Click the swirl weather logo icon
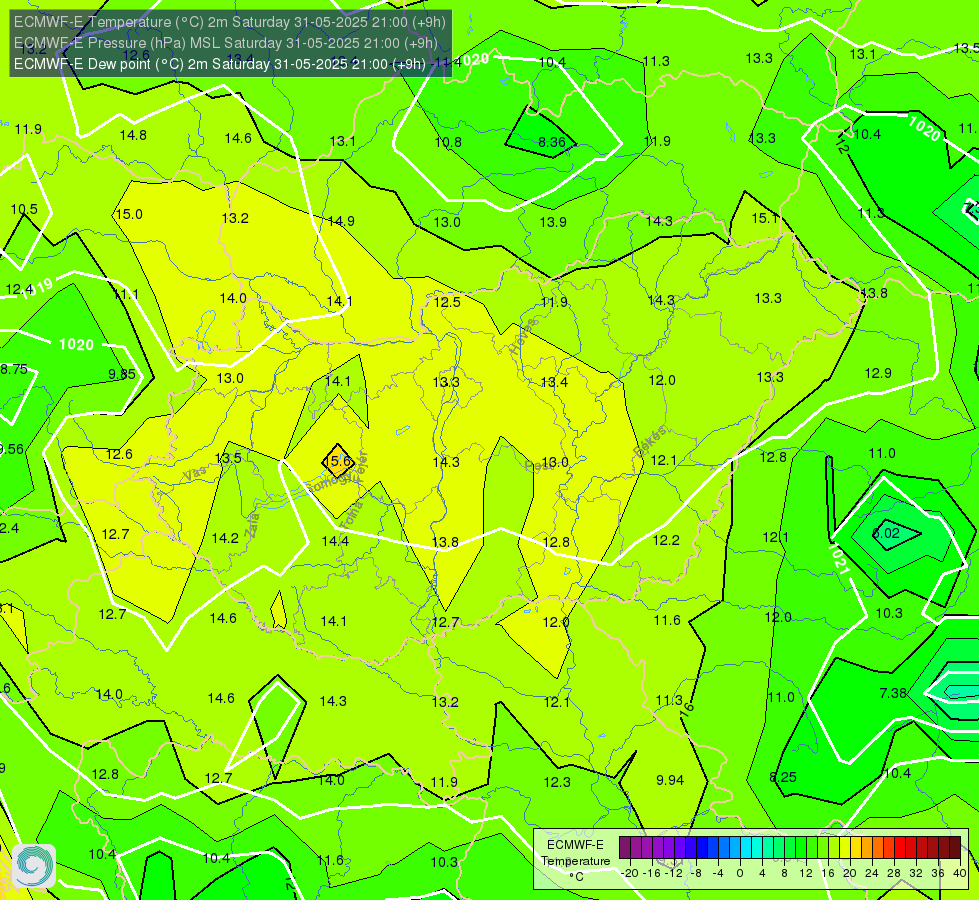979x900 pixels. click(33, 866)
